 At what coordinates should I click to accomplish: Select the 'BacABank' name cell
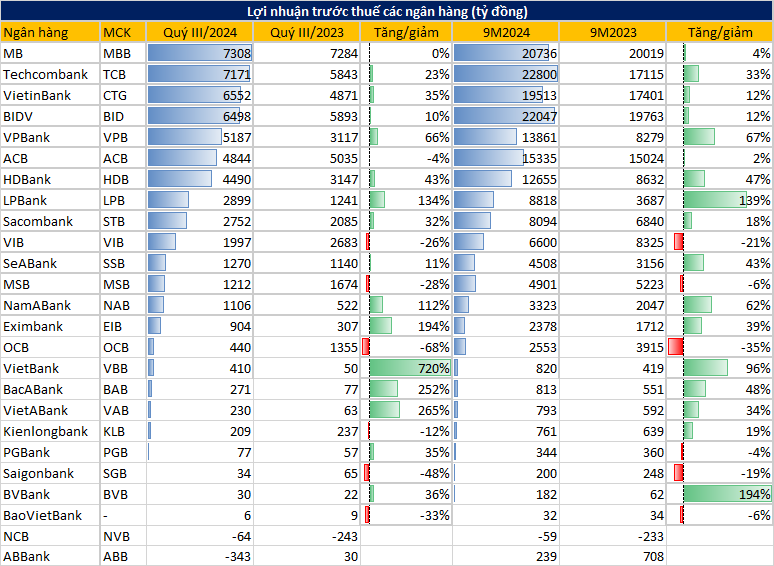(x=50, y=389)
